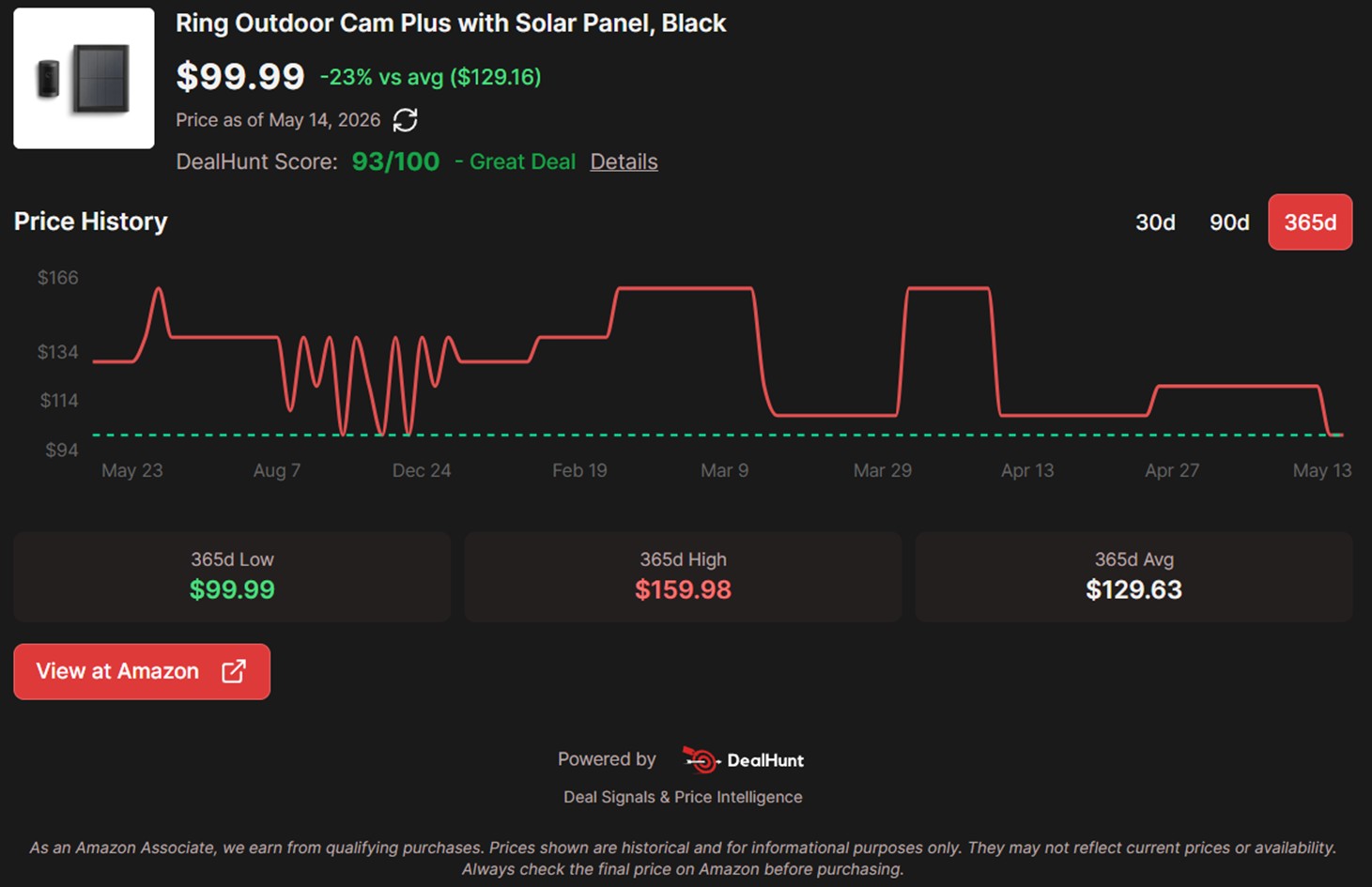This screenshot has height=887, width=1372.
Task: Click the 365d Avg price card
Action: (1133, 576)
